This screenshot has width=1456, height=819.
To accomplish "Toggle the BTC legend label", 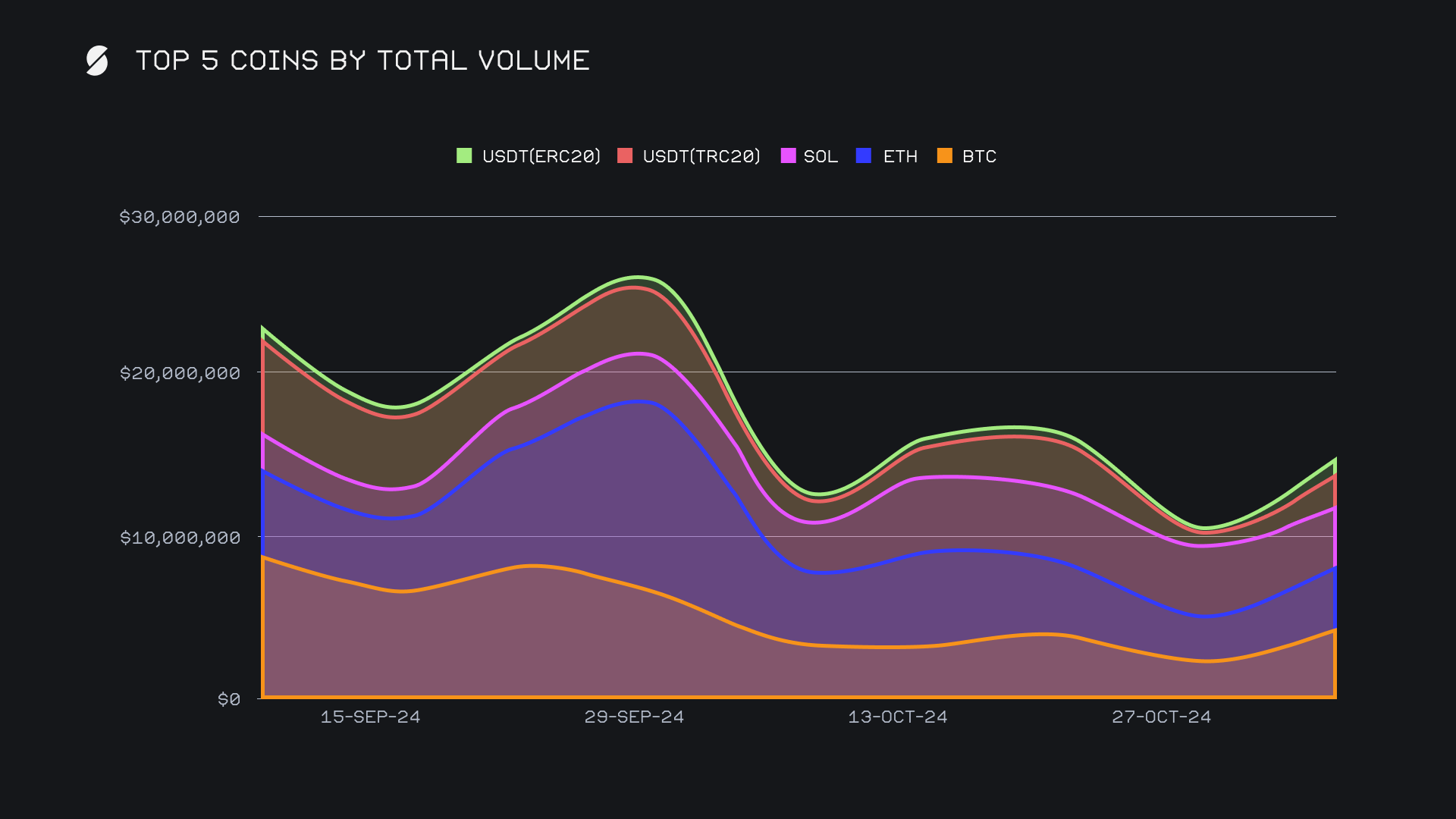I will 979,156.
